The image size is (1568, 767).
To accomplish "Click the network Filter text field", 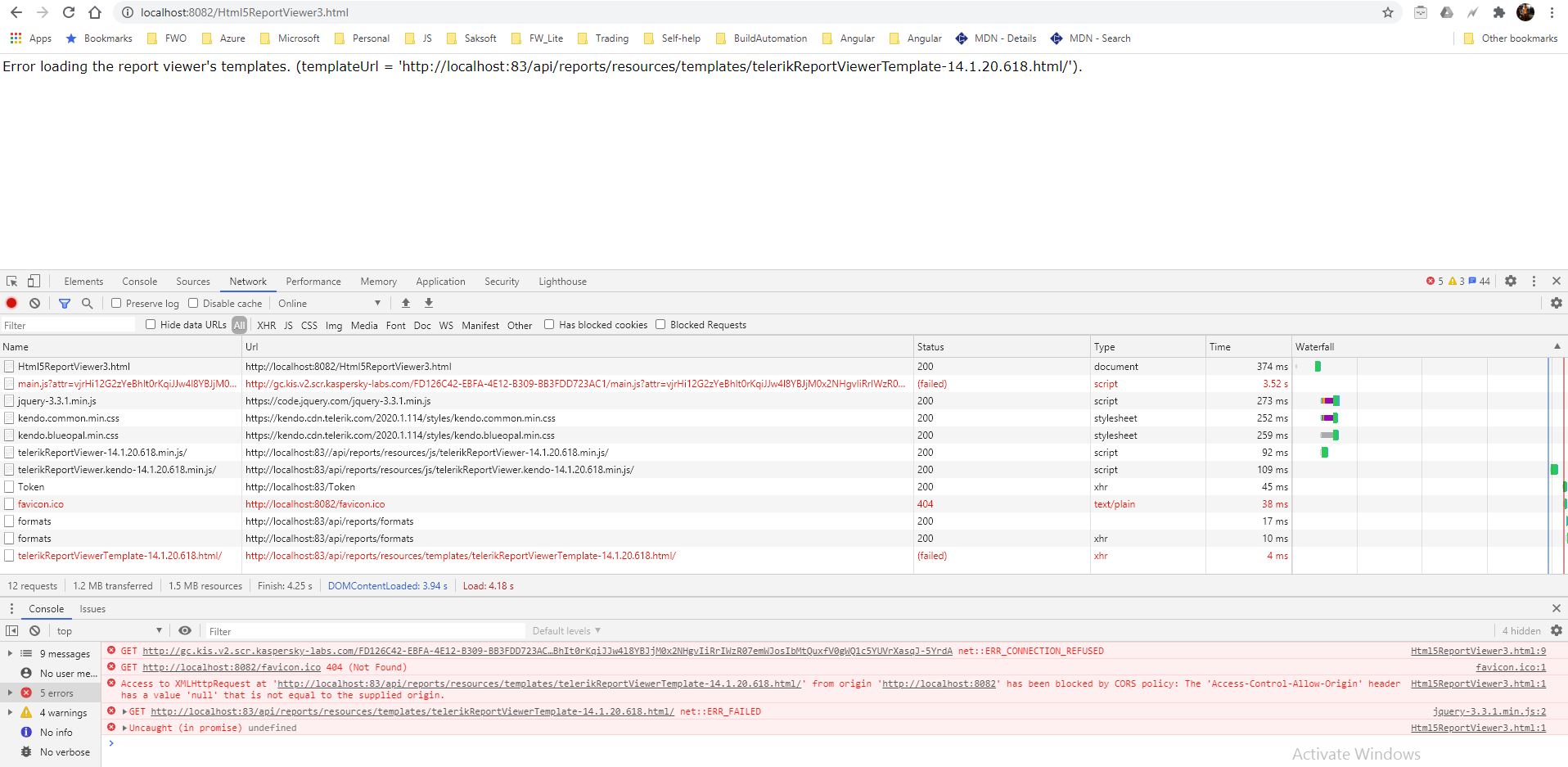I will coord(69,325).
